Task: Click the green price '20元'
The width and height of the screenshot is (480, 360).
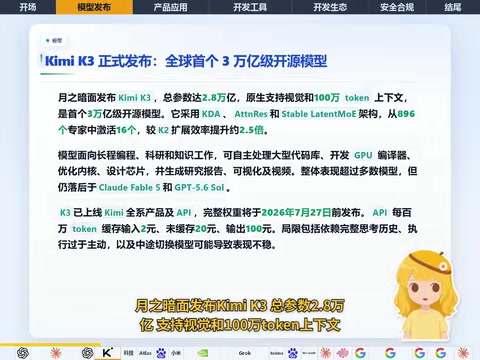Action: click(x=205, y=229)
